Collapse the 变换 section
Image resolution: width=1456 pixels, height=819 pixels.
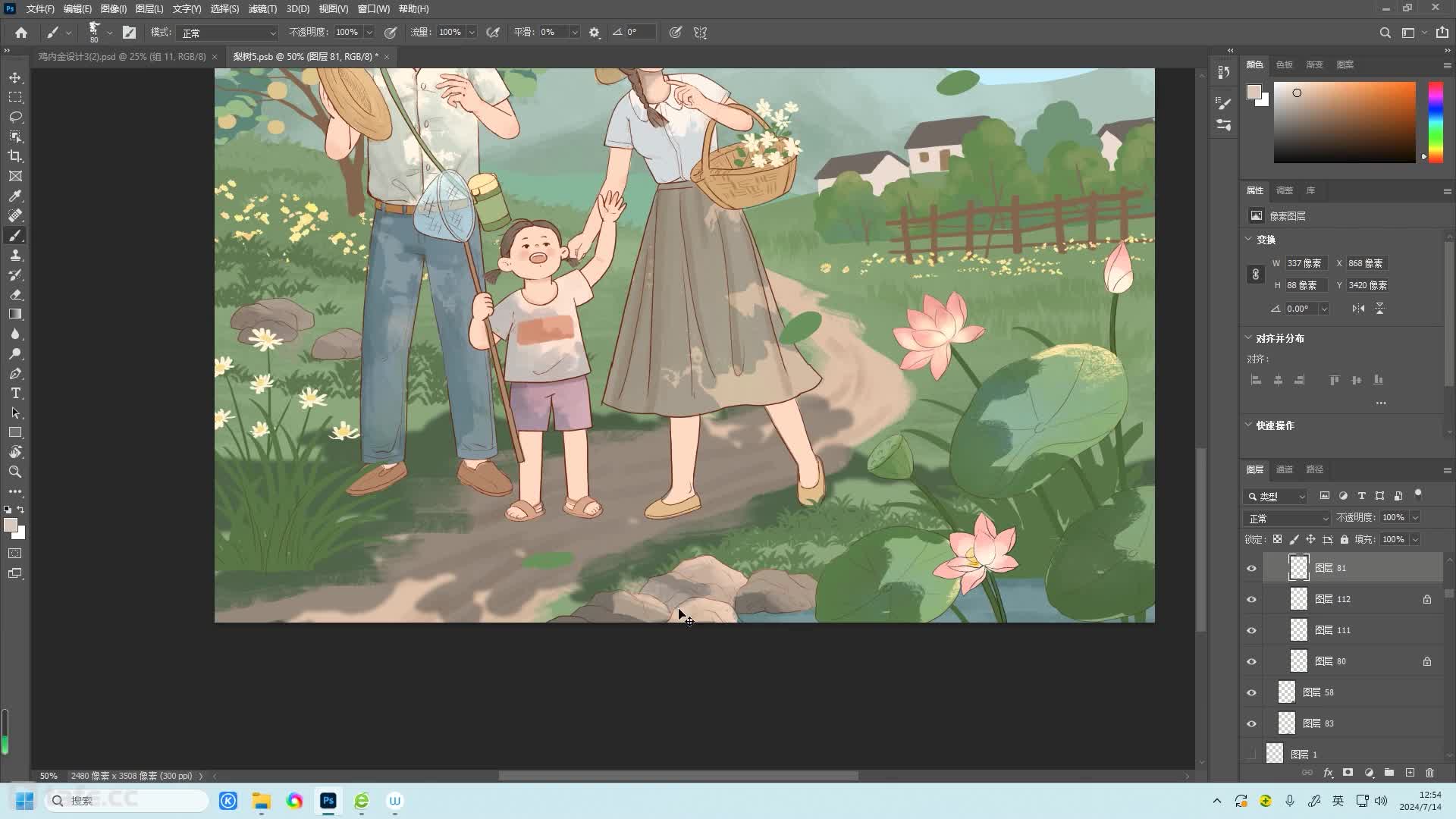(1248, 239)
